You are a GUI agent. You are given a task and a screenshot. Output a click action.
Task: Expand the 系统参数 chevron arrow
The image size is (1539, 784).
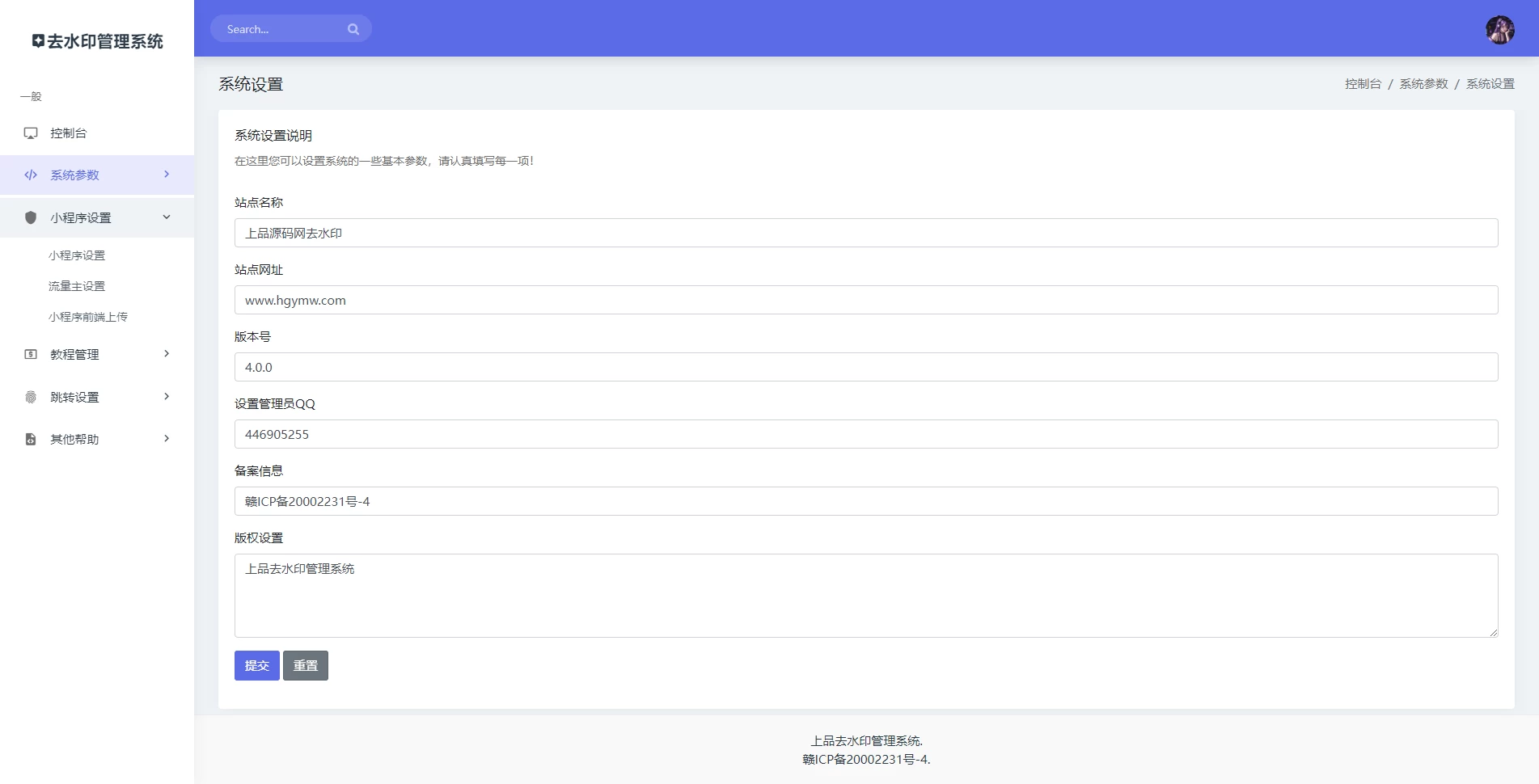[167, 175]
